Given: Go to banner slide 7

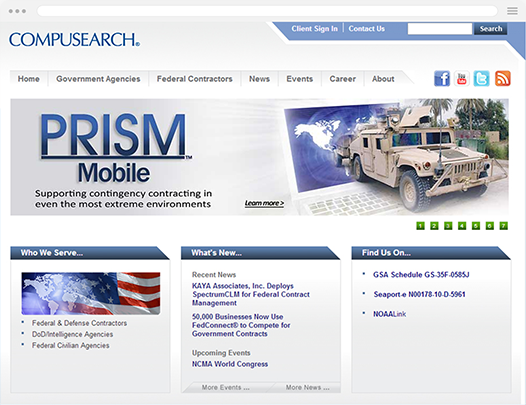Looking at the screenshot, I should tap(504, 226).
